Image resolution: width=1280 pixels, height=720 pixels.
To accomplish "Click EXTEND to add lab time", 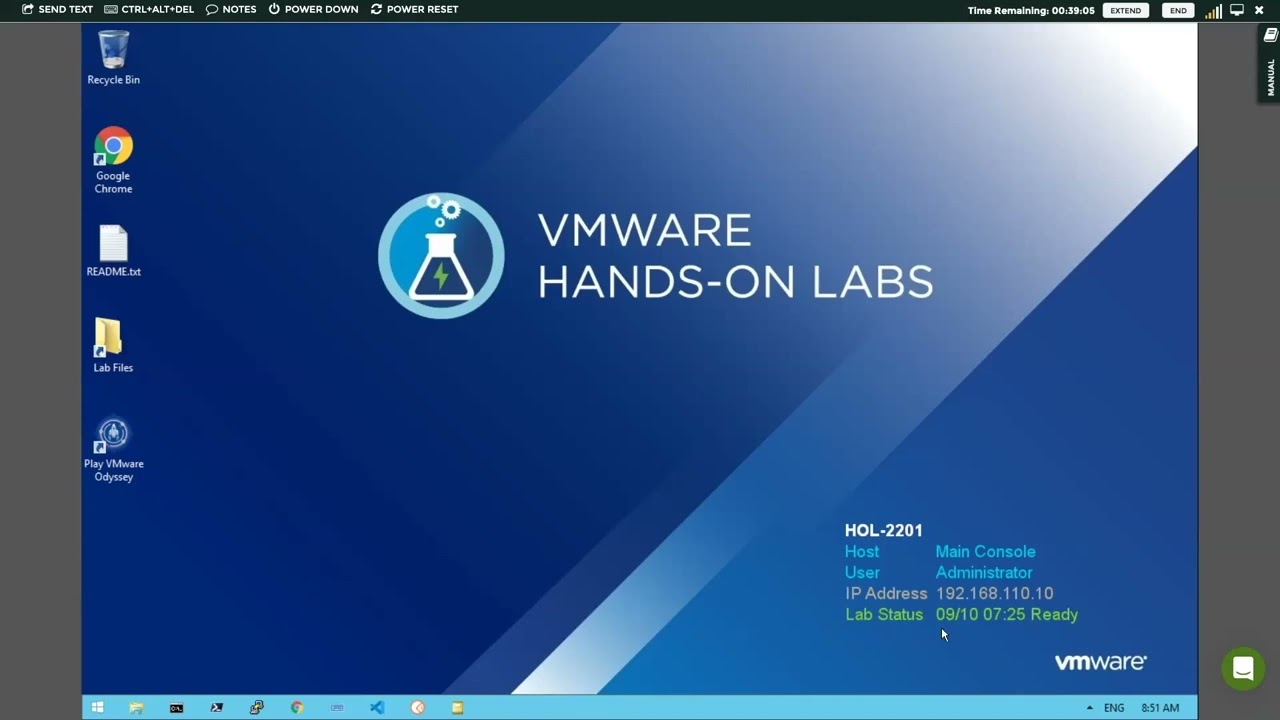I will click(x=1125, y=10).
